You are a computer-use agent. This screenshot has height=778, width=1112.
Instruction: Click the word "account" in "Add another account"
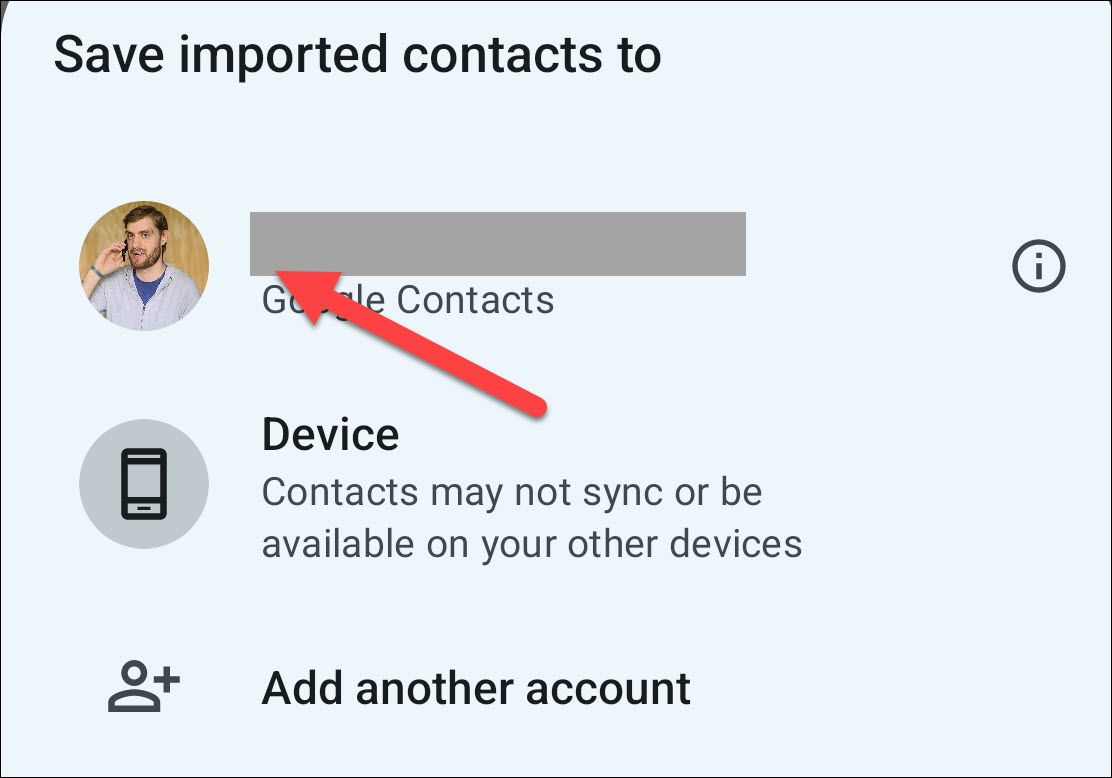tap(608, 689)
